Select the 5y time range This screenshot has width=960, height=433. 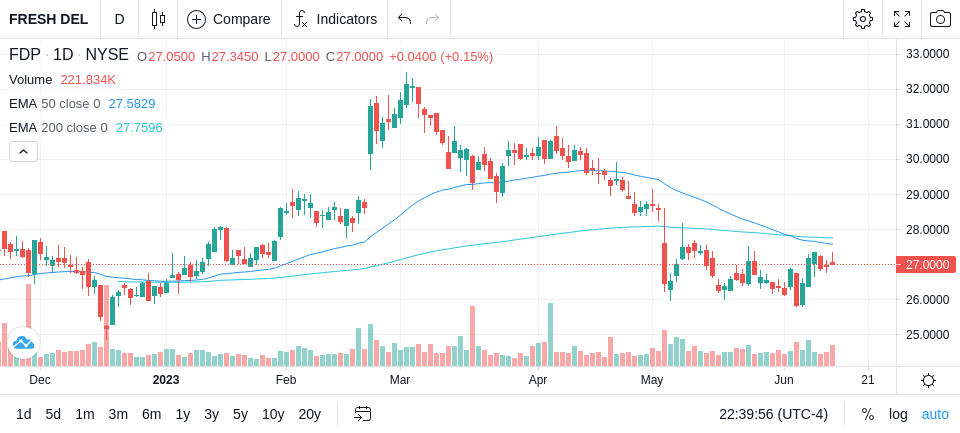240,415
